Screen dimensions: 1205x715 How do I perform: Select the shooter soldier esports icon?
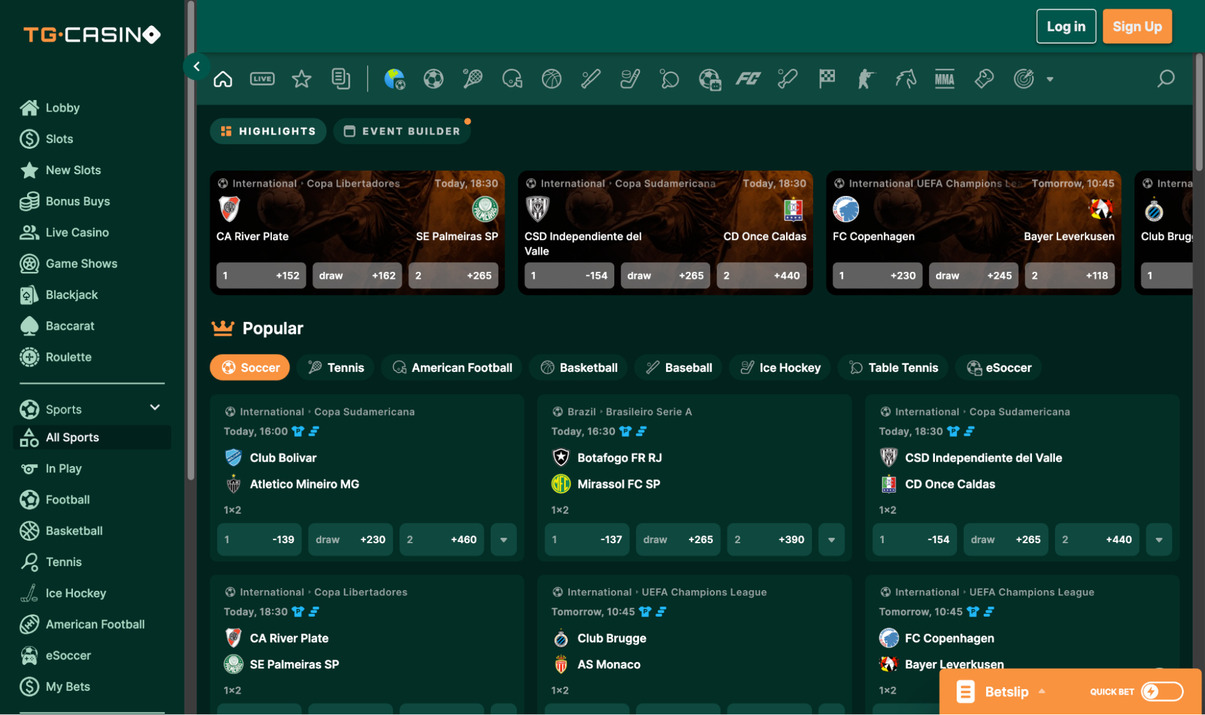point(866,79)
